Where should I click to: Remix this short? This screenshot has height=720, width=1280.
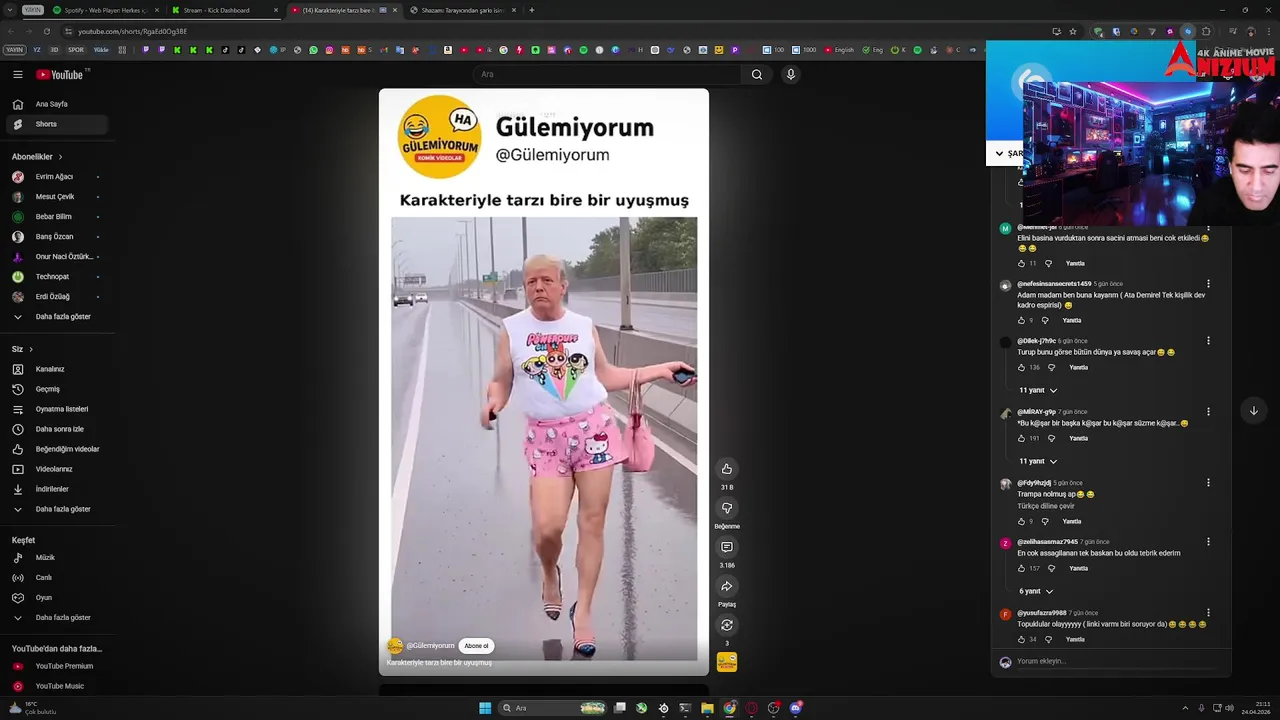pos(727,625)
